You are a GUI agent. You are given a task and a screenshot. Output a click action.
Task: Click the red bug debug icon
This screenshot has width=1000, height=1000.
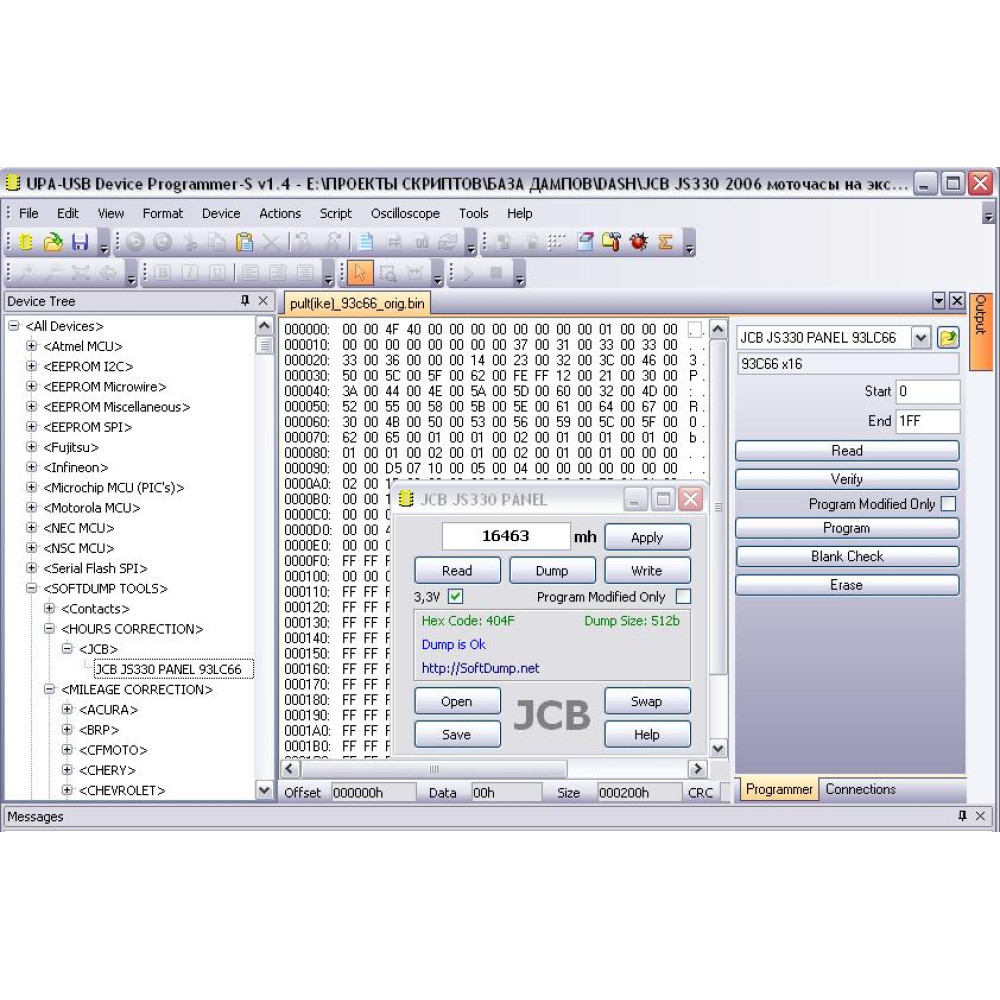pos(638,242)
